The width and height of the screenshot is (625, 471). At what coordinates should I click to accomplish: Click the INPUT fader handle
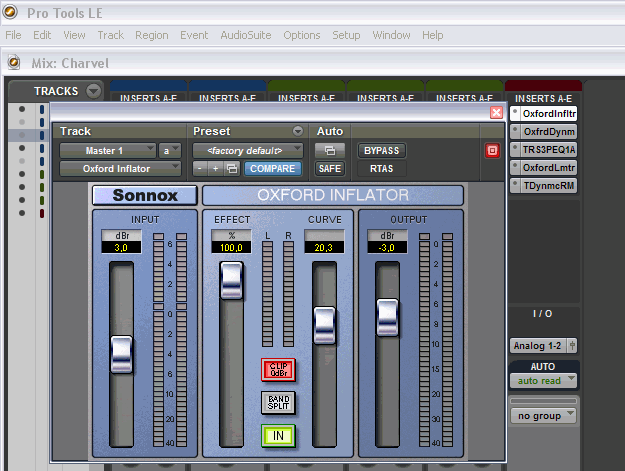pyautogui.click(x=121, y=354)
